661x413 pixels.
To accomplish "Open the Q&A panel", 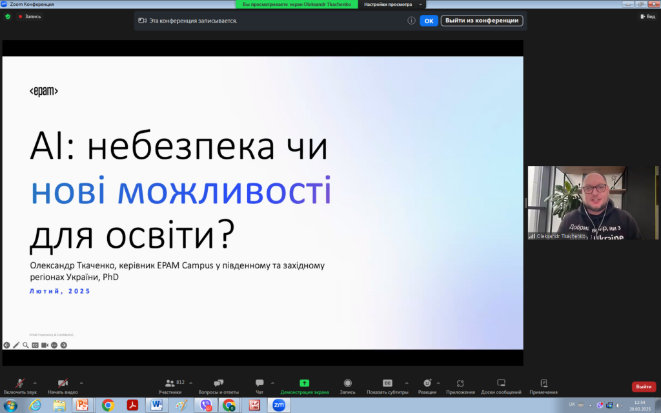I will click(x=217, y=384).
